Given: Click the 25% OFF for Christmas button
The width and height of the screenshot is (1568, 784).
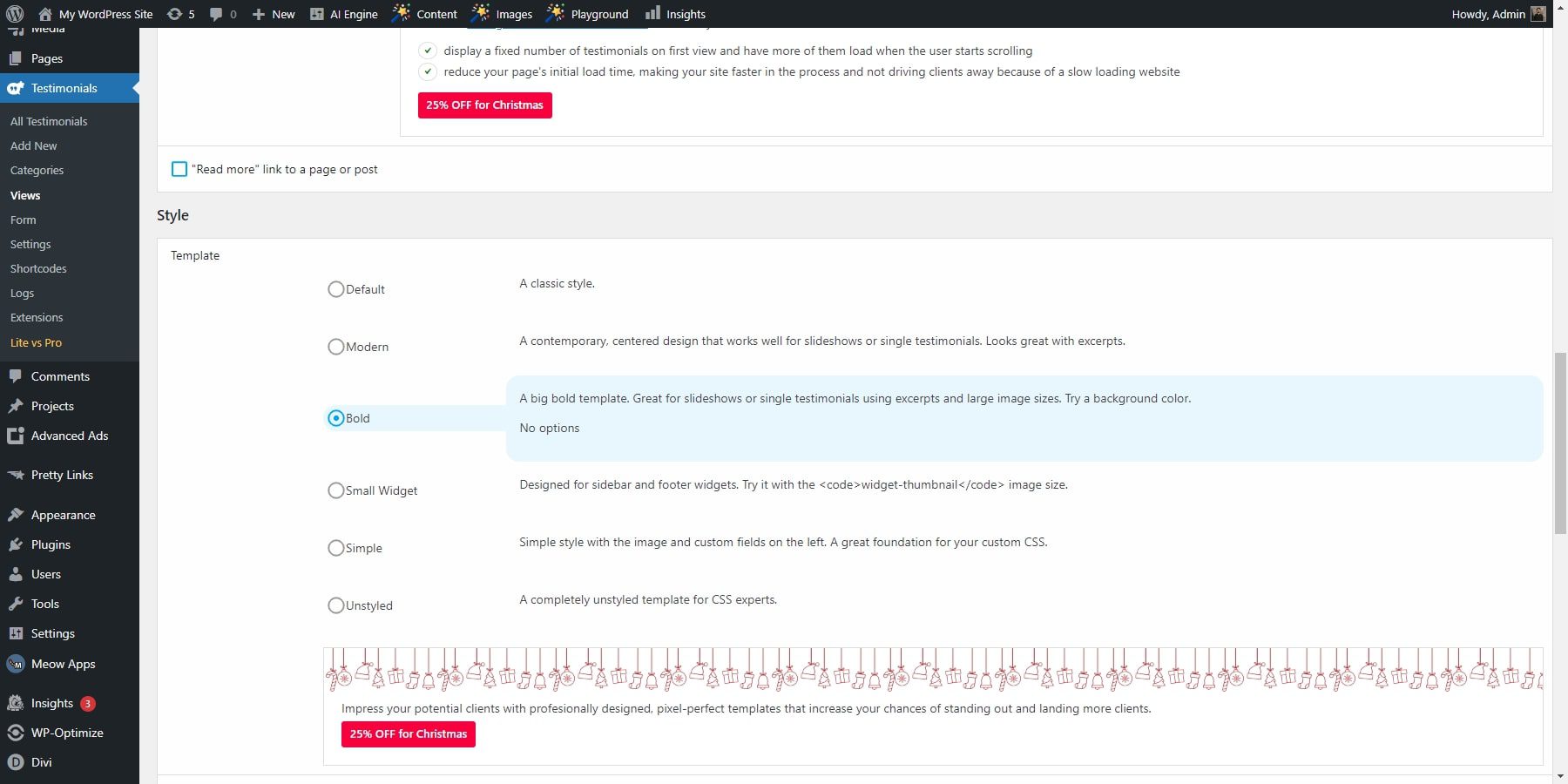Looking at the screenshot, I should point(484,105).
